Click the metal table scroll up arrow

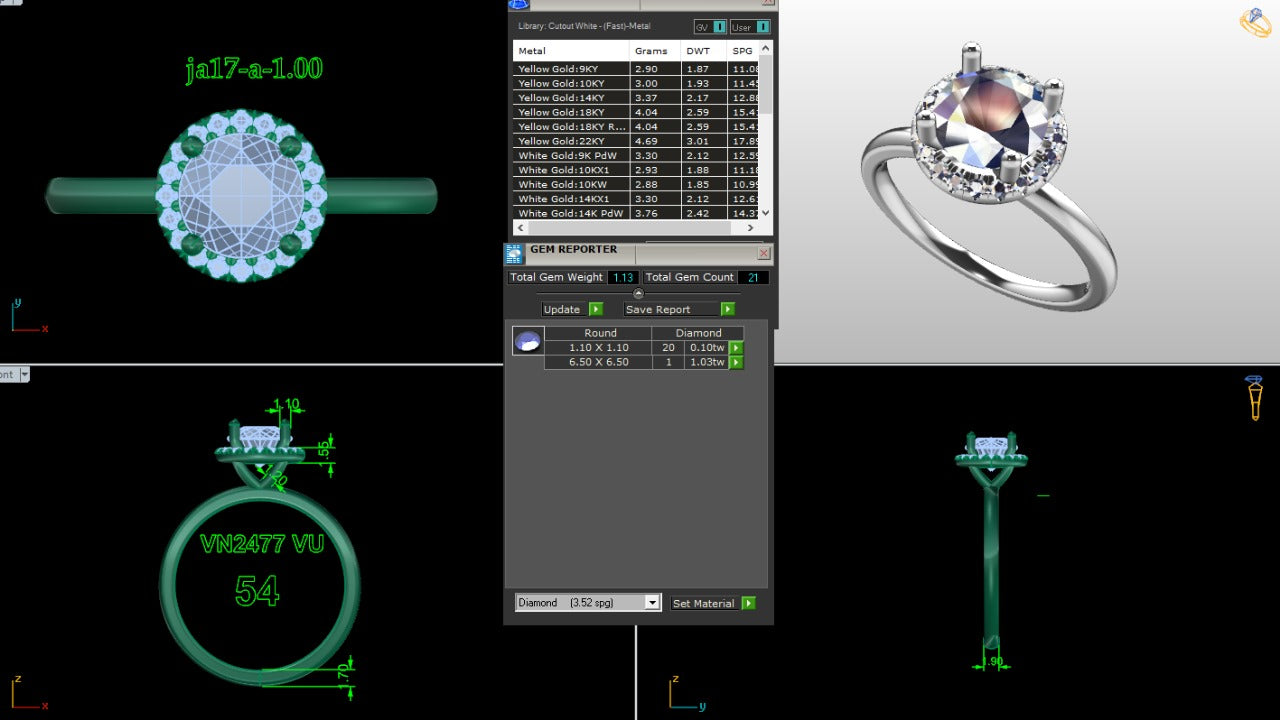(x=766, y=47)
